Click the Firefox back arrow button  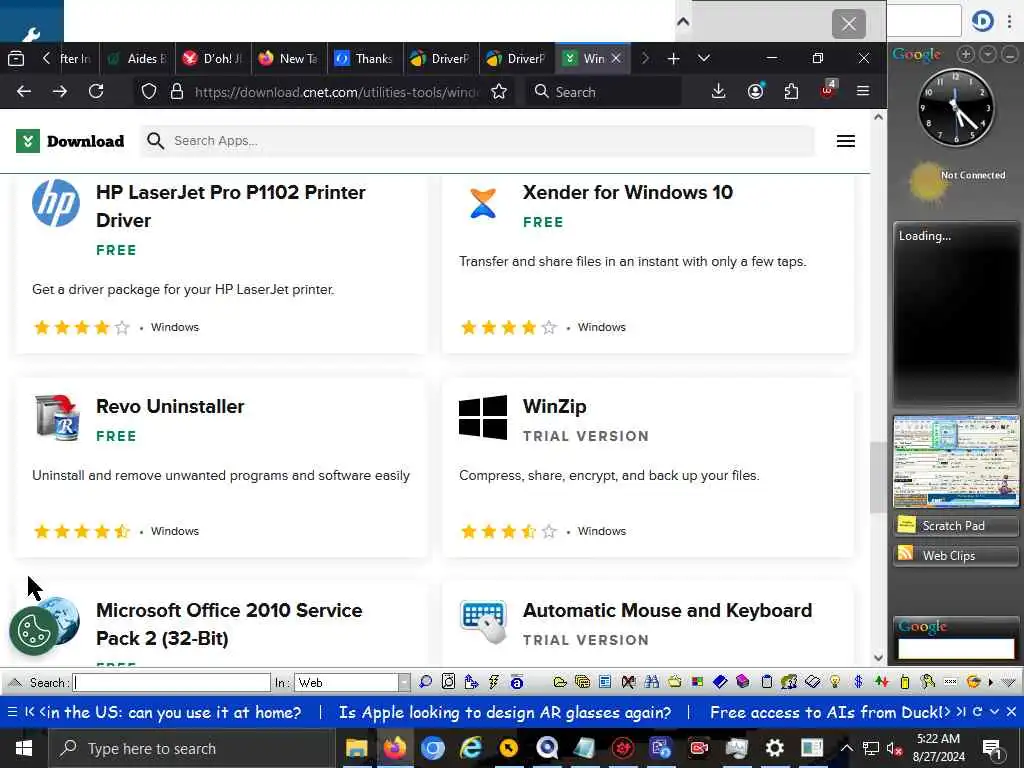24,91
